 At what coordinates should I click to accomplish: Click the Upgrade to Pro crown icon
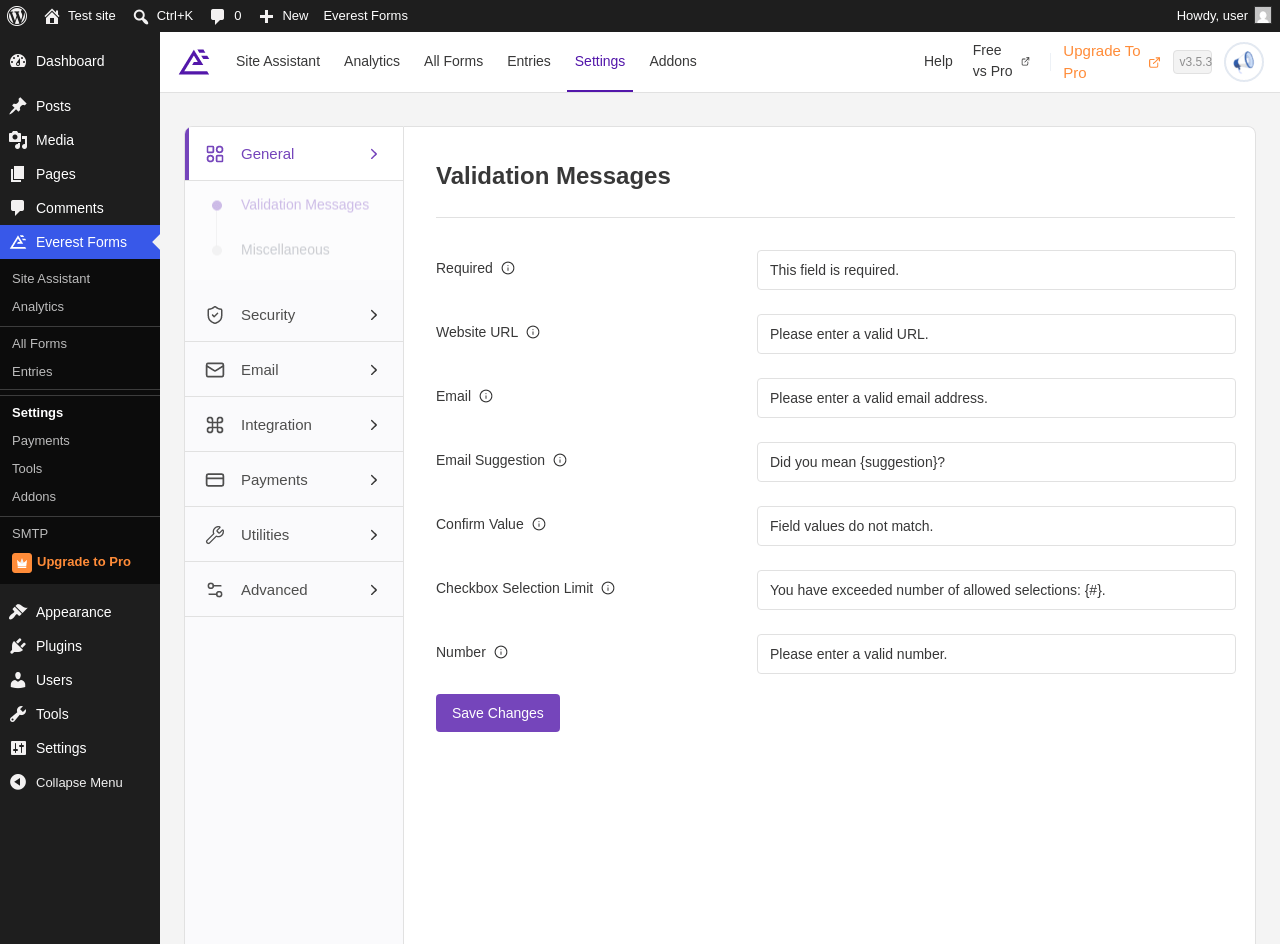(x=22, y=563)
